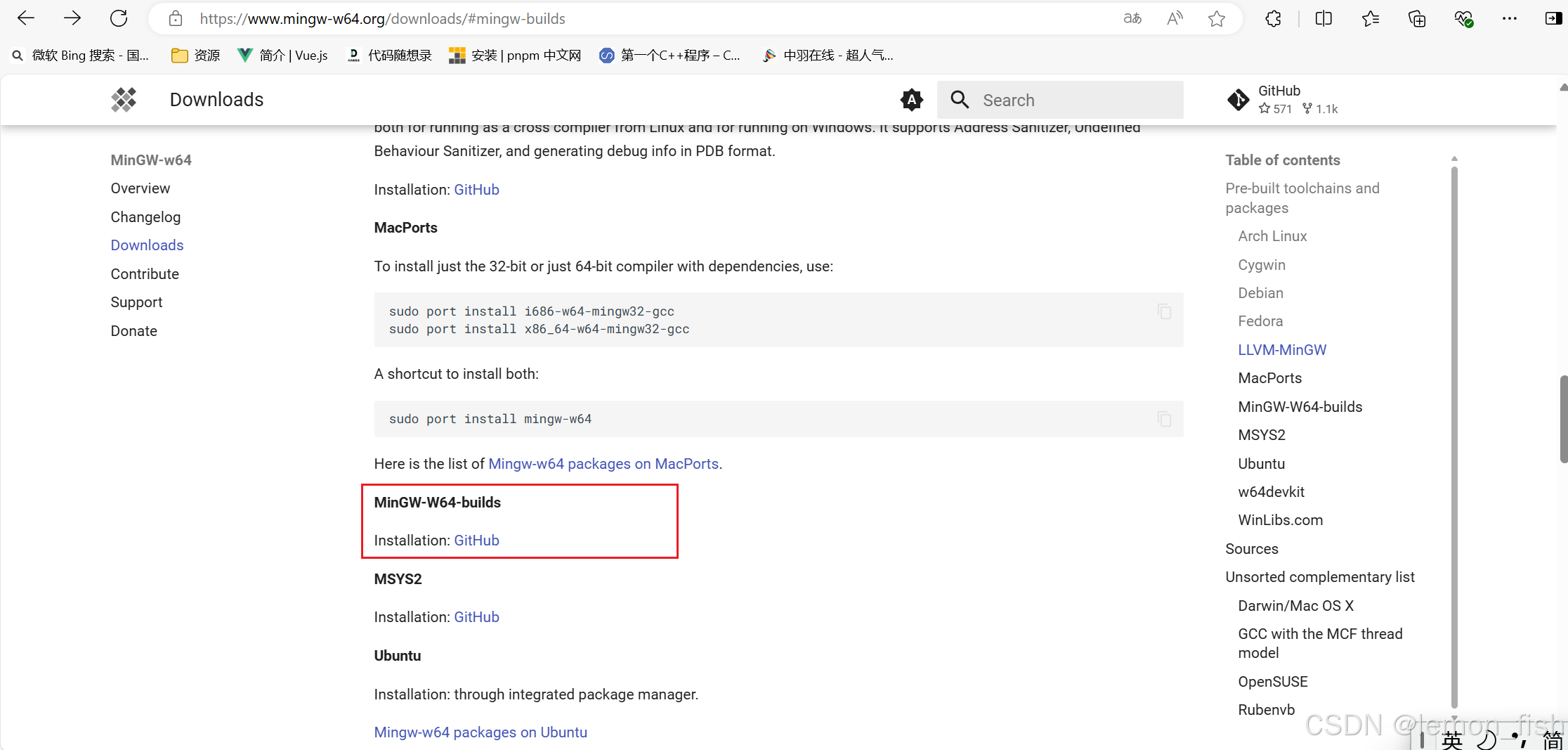1568x750 pixels.
Task: Jump to MSYS2 in table of contents
Action: click(x=1262, y=435)
